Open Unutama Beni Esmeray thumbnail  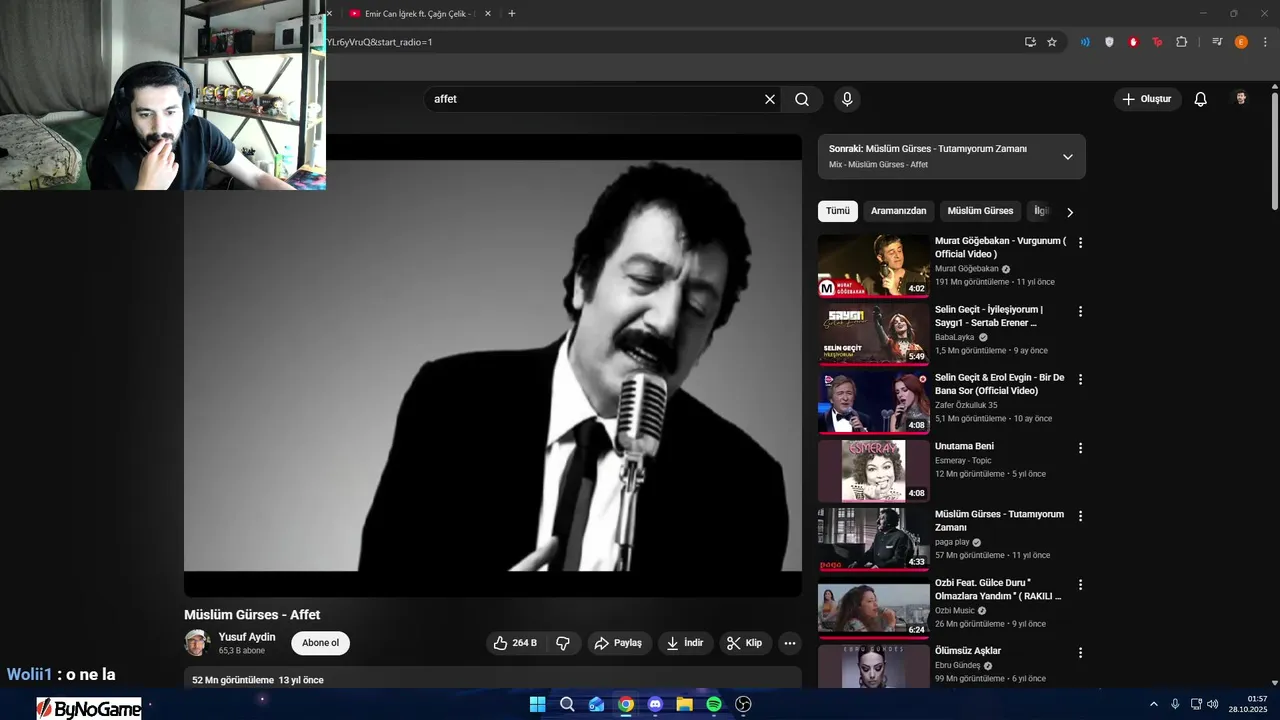873,471
